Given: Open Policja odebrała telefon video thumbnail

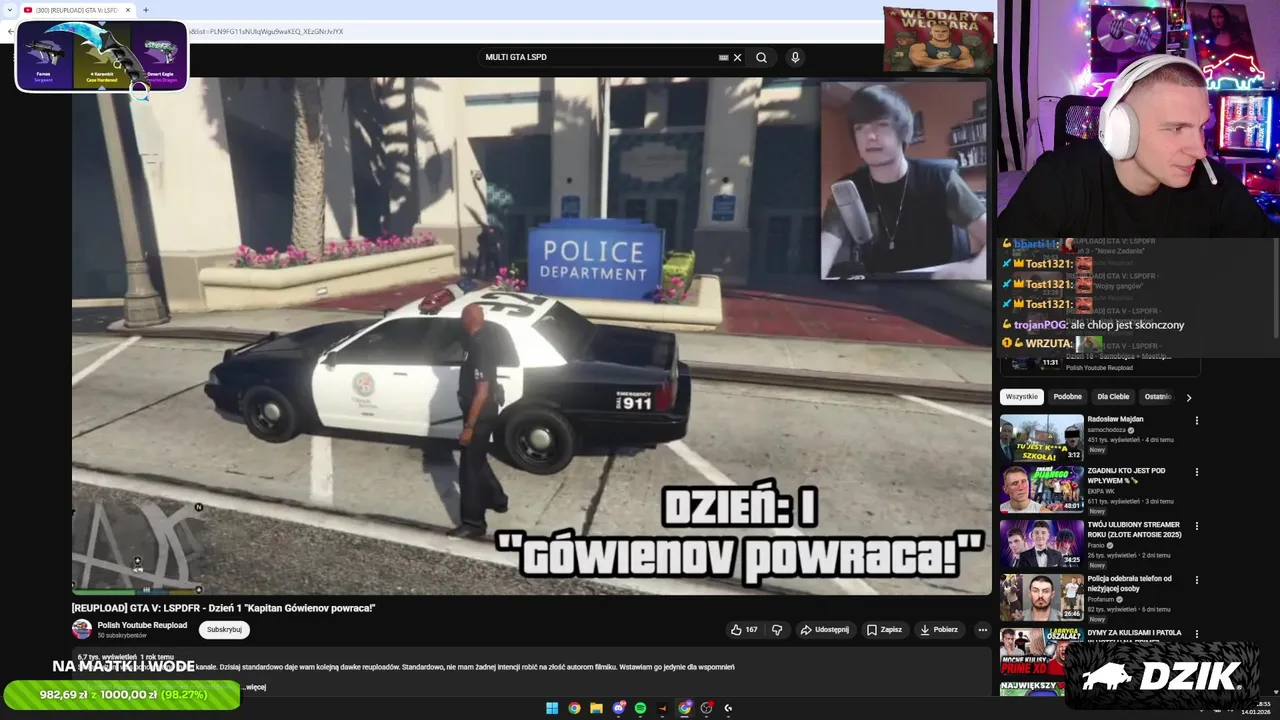Looking at the screenshot, I should point(1042,597).
